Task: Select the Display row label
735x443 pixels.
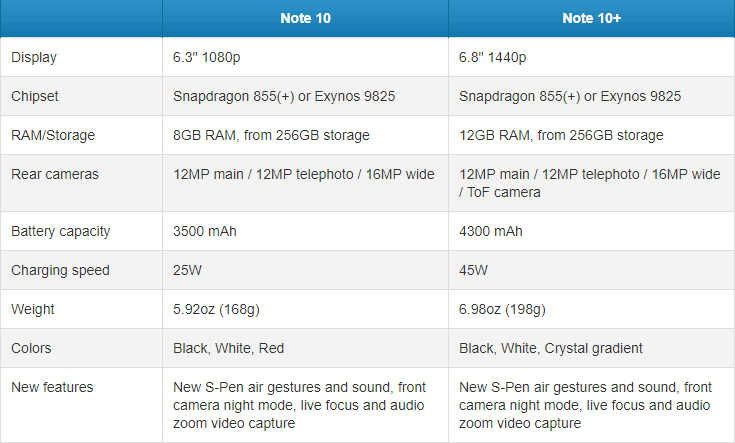Action: pyautogui.click(x=34, y=57)
